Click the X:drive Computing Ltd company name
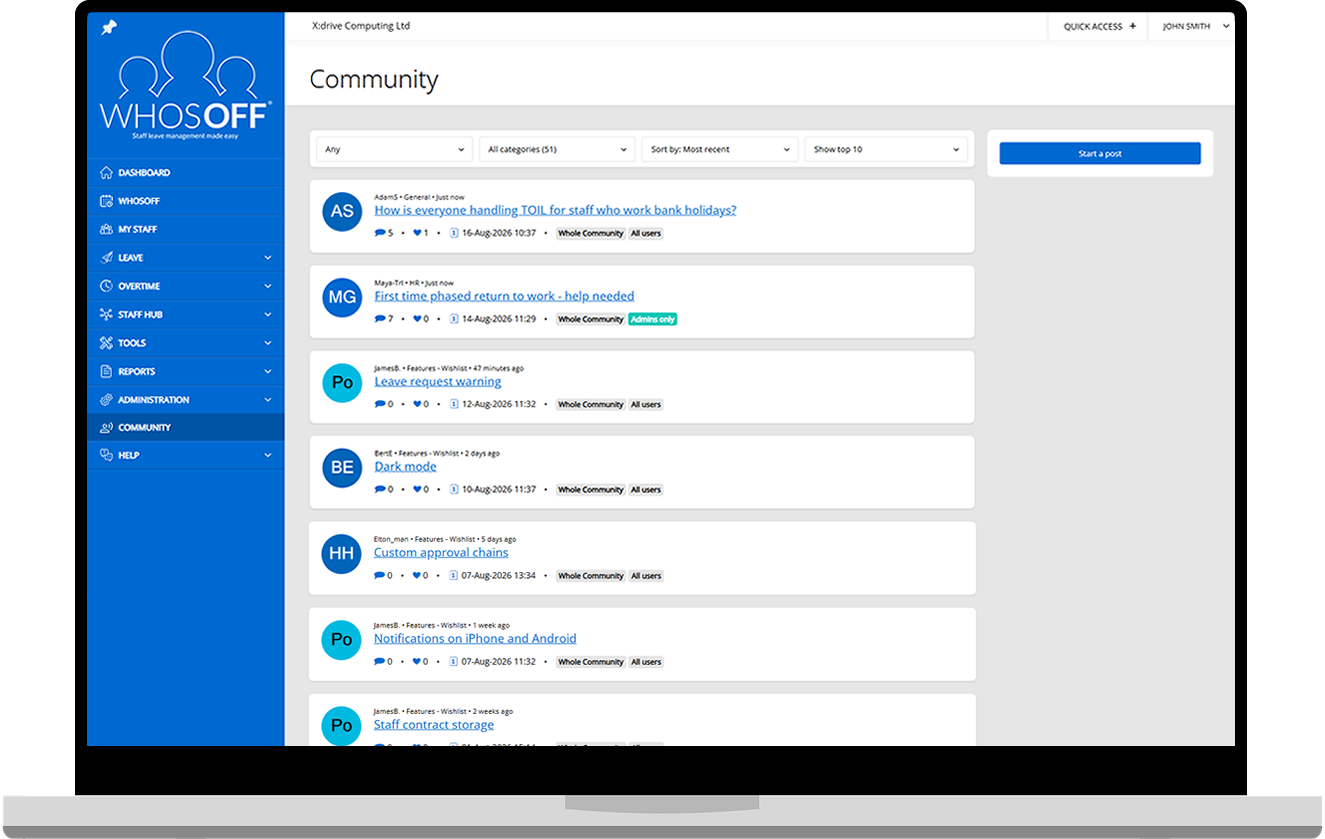Image resolution: width=1325 pixels, height=839 pixels. [x=361, y=26]
